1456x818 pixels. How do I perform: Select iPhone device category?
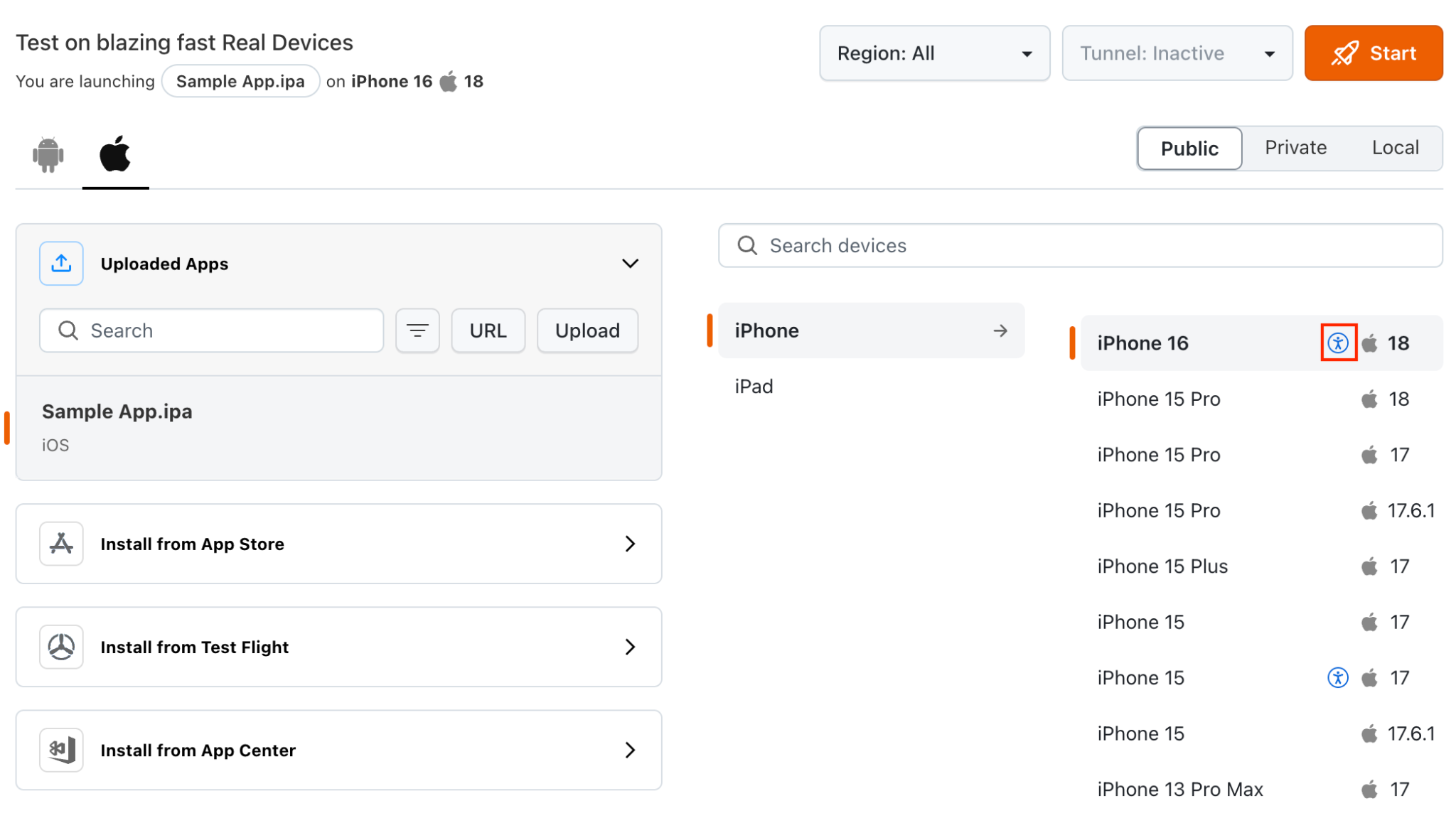[871, 330]
